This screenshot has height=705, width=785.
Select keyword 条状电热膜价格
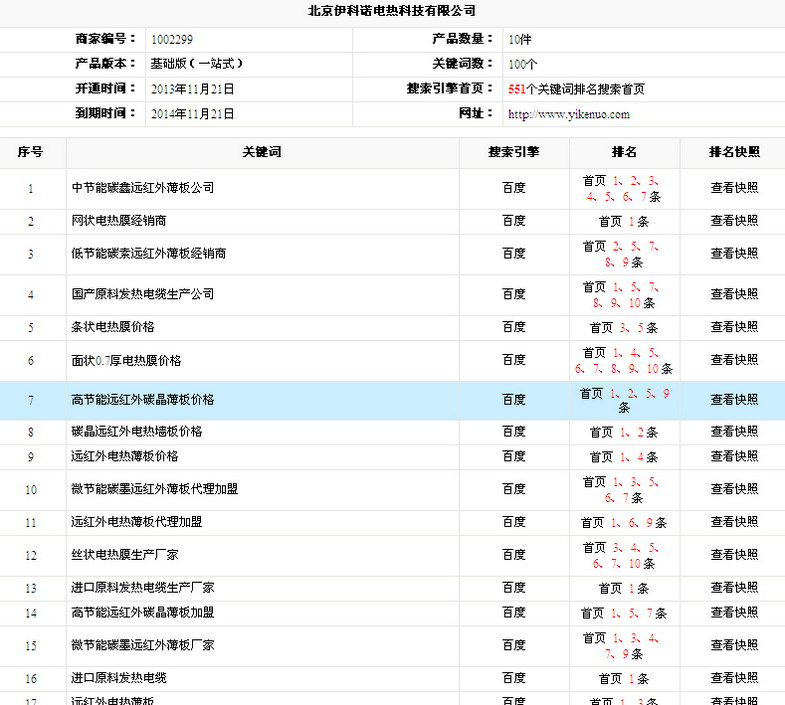click(113, 327)
